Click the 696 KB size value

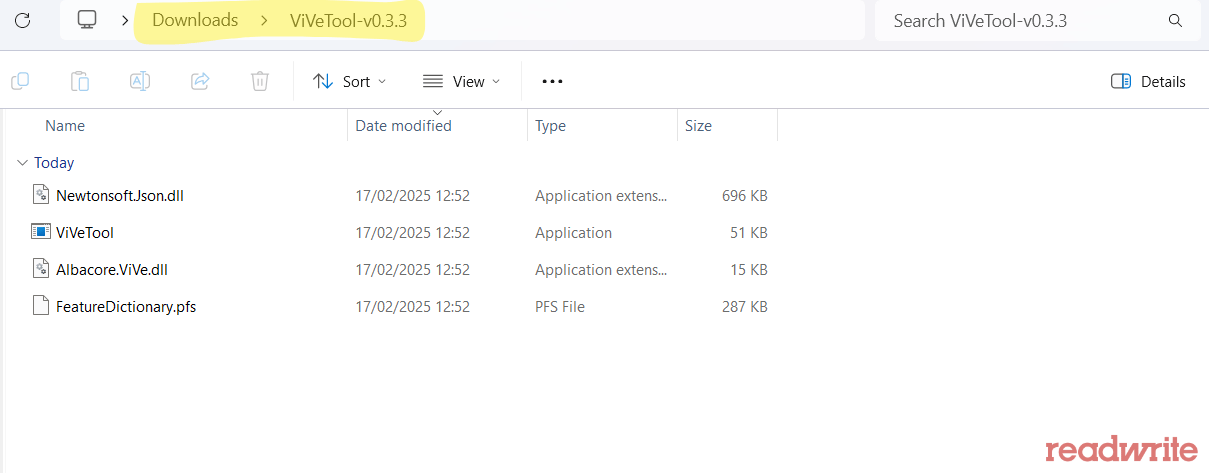point(744,195)
